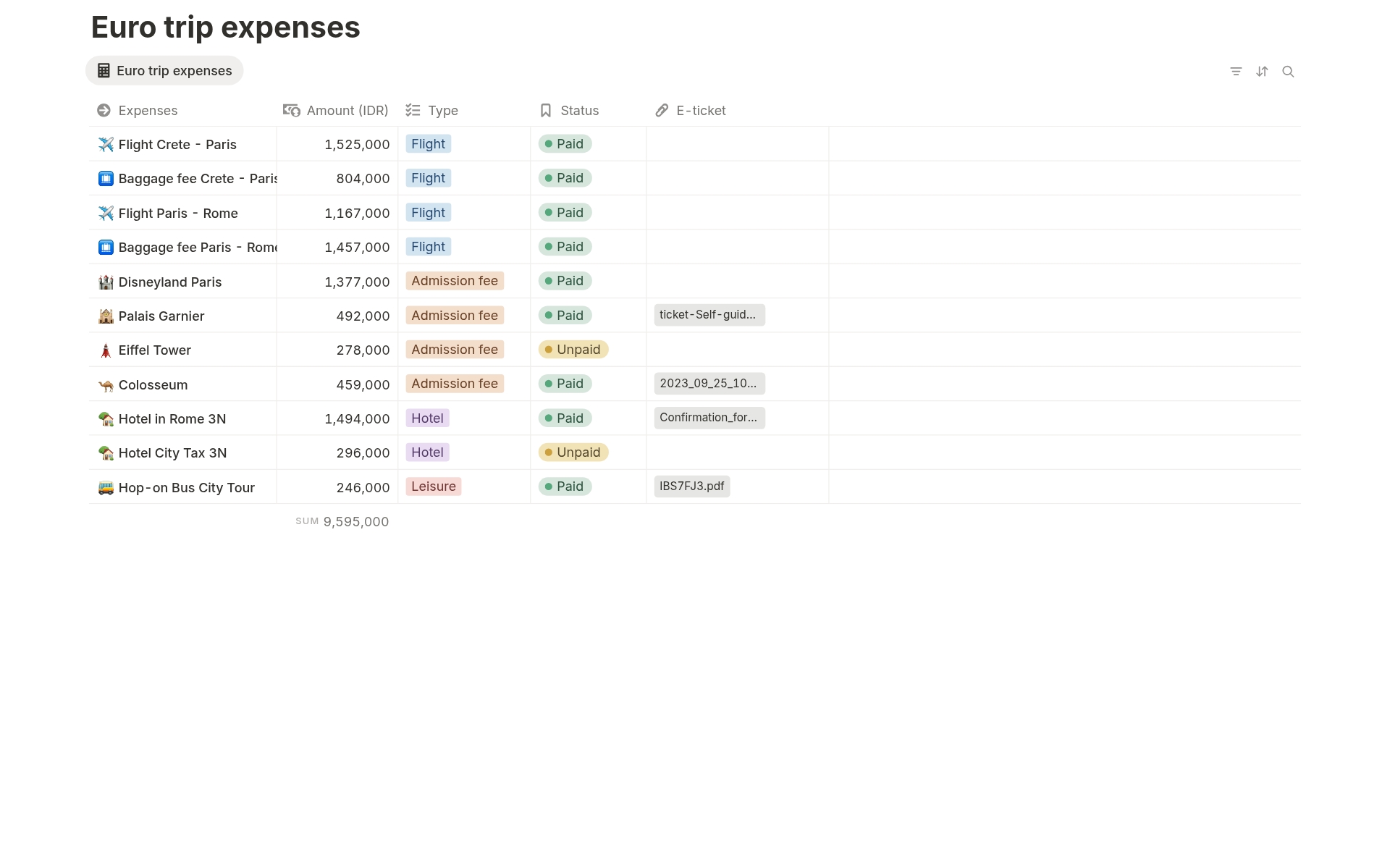Open the Type column header menu
1390x868 pixels.
tap(433, 111)
